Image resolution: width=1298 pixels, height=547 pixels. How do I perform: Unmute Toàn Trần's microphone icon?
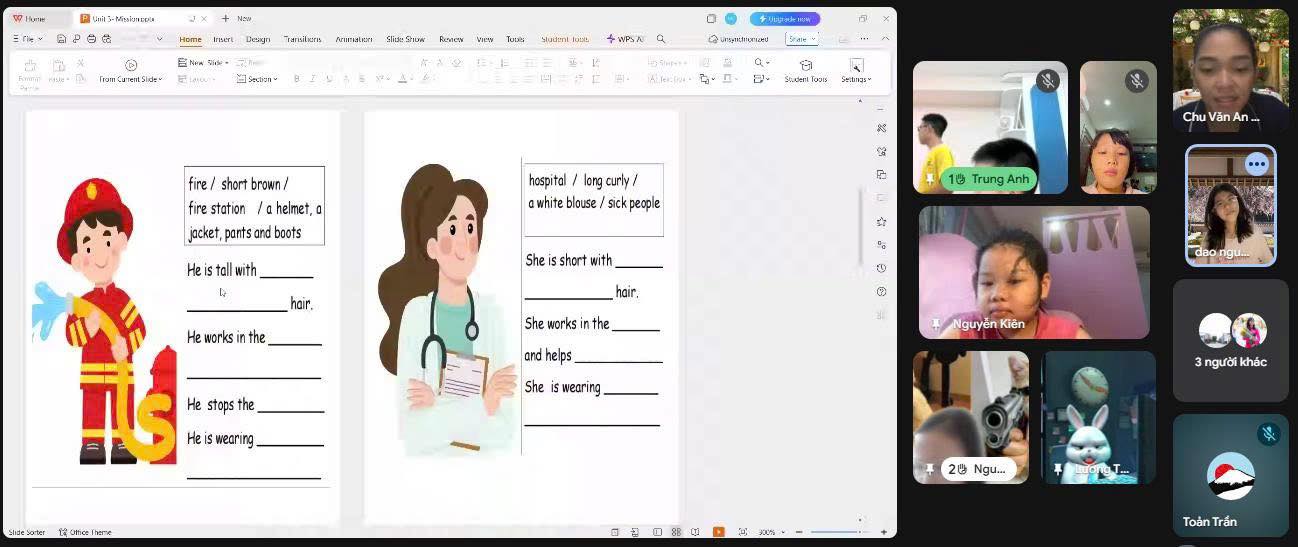1268,433
